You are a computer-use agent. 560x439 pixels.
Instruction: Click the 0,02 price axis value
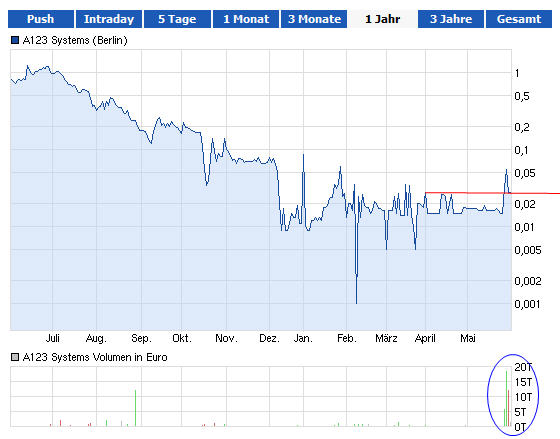525,204
